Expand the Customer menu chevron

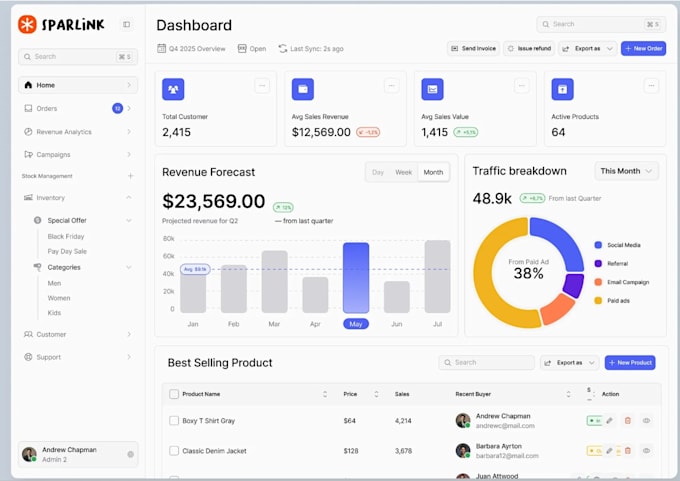(129, 334)
